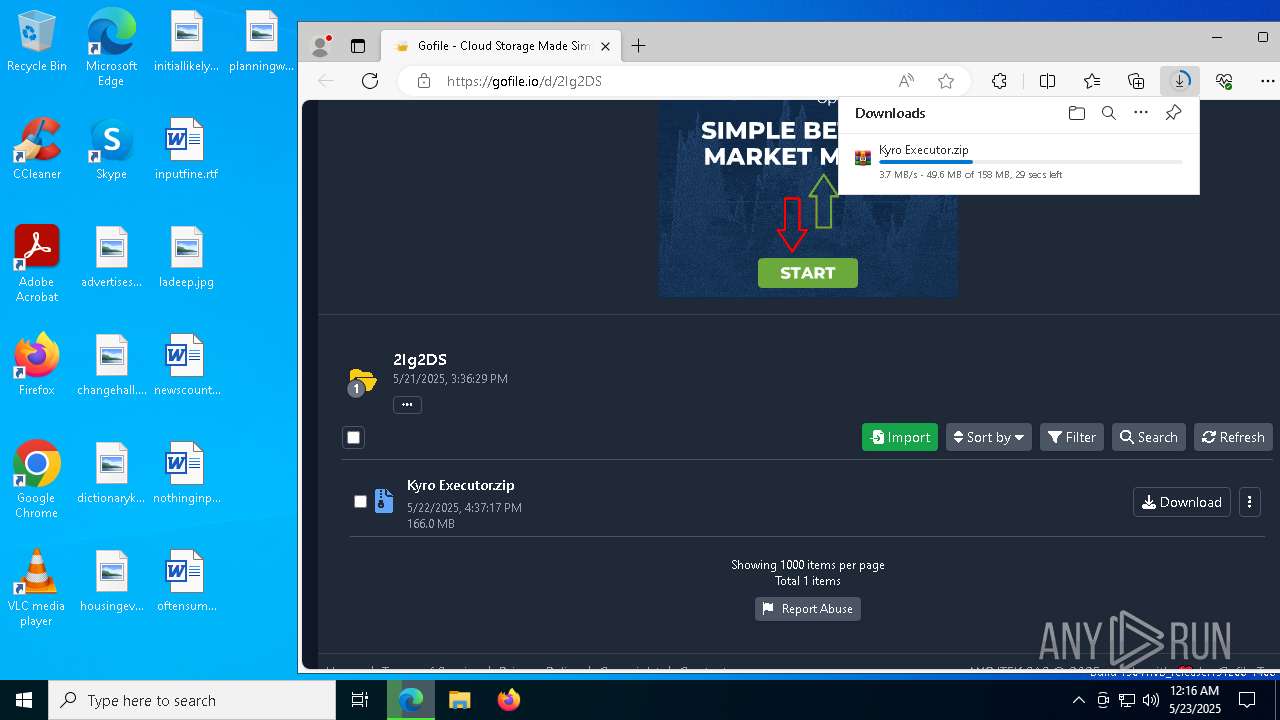The width and height of the screenshot is (1280, 720).
Task: Open tab actions menu in Edge
Action: pos(358,46)
